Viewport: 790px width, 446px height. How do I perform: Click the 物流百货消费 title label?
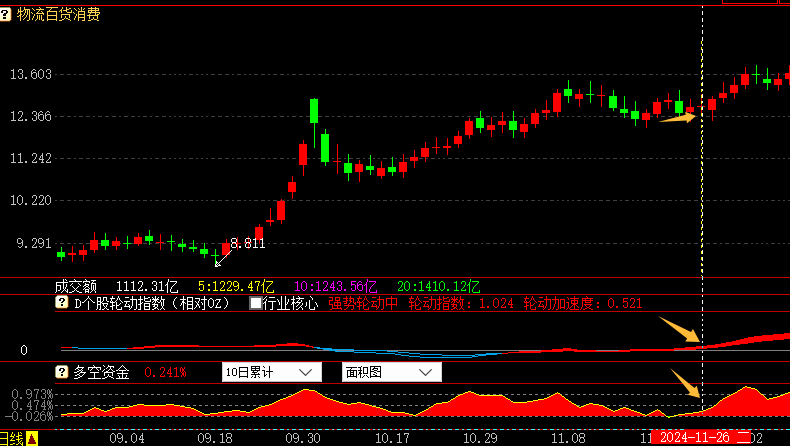click(59, 14)
